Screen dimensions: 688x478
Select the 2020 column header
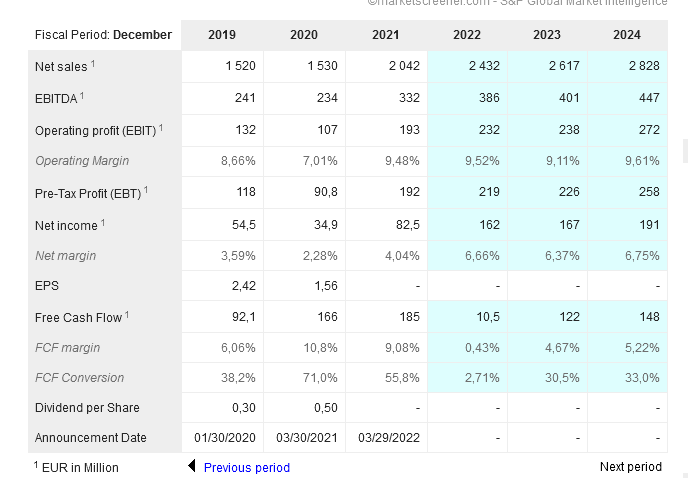(x=304, y=35)
